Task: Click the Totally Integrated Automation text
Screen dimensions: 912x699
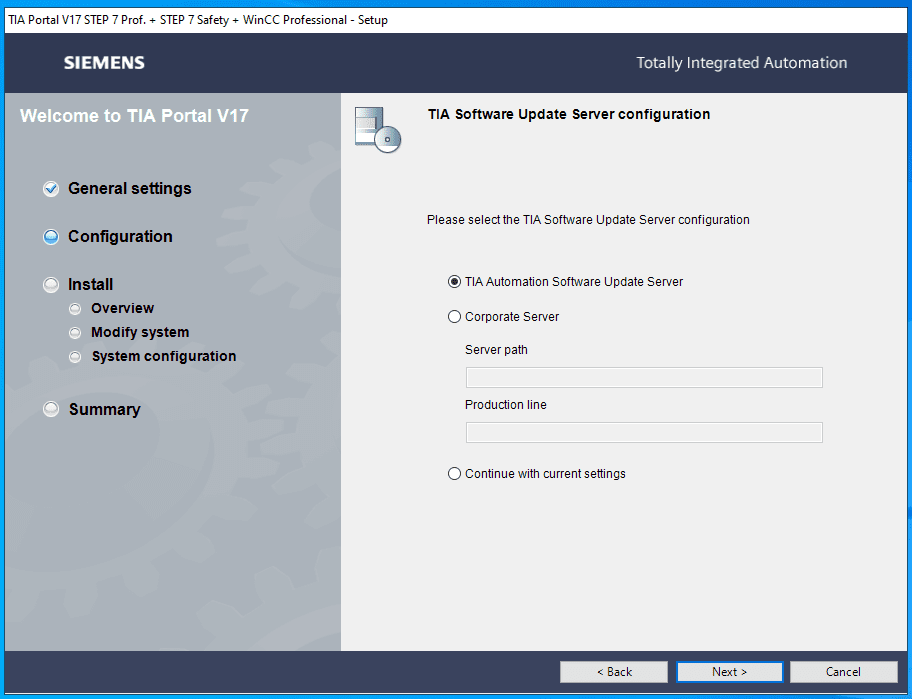Action: point(742,63)
